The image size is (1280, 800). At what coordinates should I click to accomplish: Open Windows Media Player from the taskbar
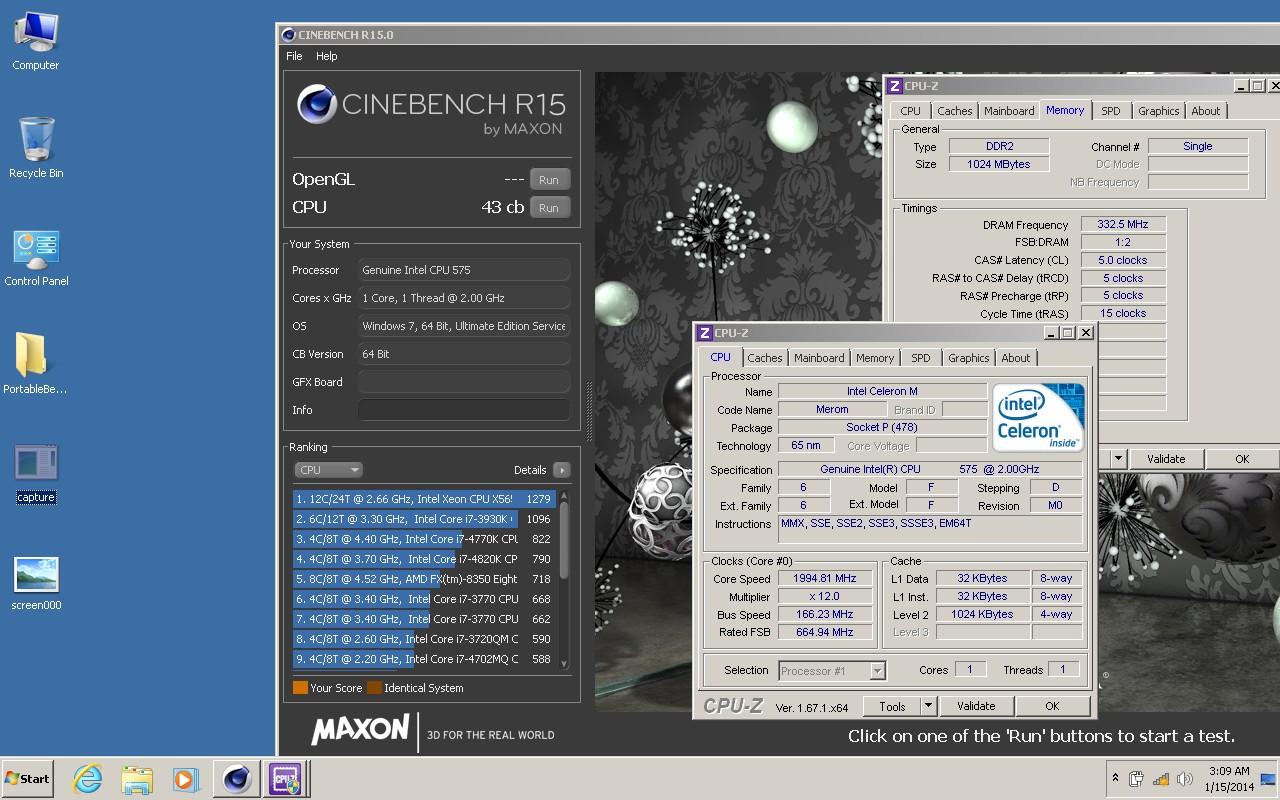(x=185, y=778)
